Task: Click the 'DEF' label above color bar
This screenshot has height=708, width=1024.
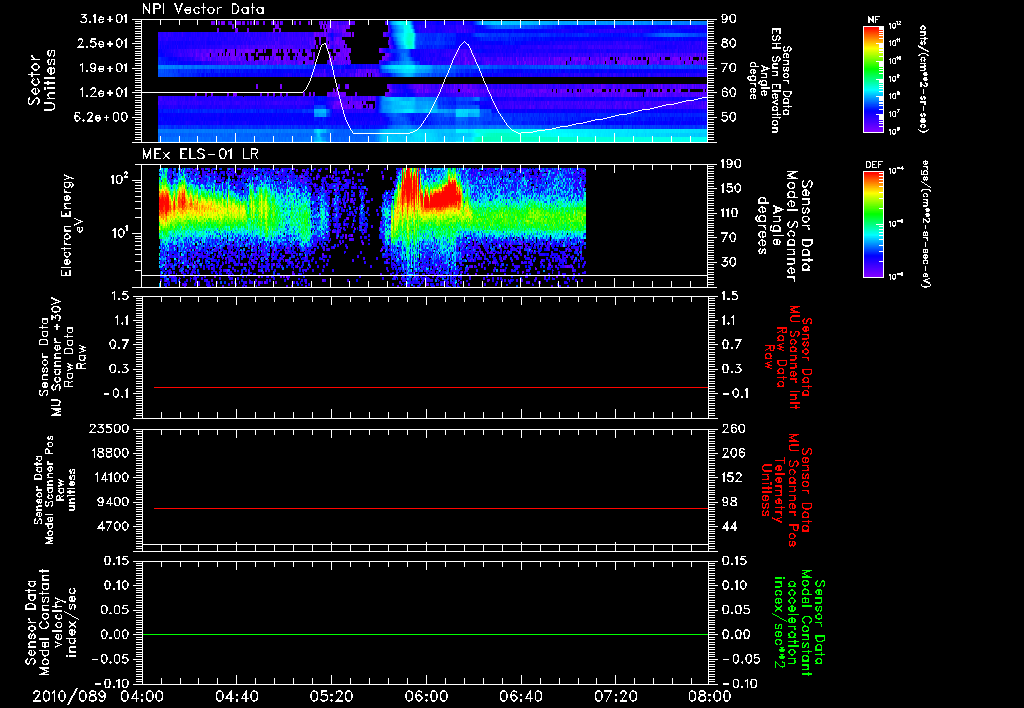Action: (x=873, y=165)
